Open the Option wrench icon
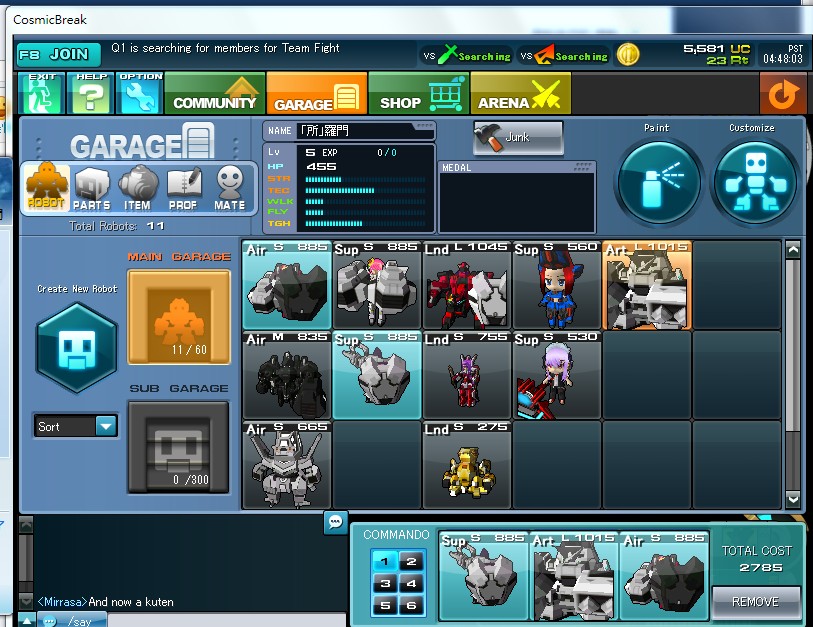Viewport: 813px width, 627px height. tap(139, 93)
